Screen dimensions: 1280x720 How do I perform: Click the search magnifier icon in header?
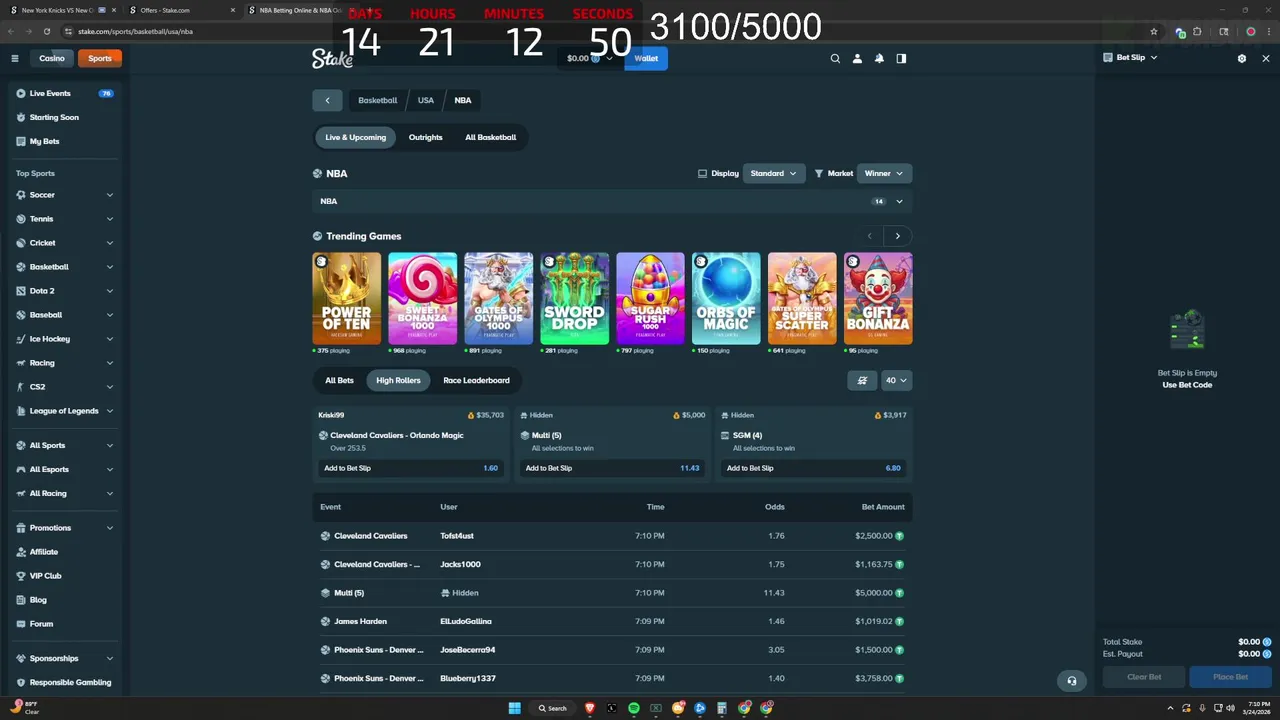[x=835, y=58]
